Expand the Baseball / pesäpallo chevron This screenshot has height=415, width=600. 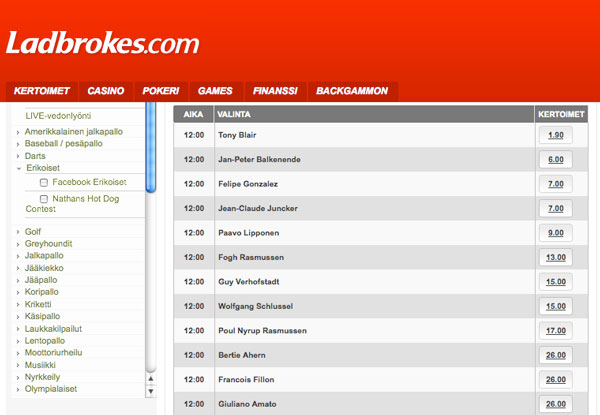pos(18,144)
